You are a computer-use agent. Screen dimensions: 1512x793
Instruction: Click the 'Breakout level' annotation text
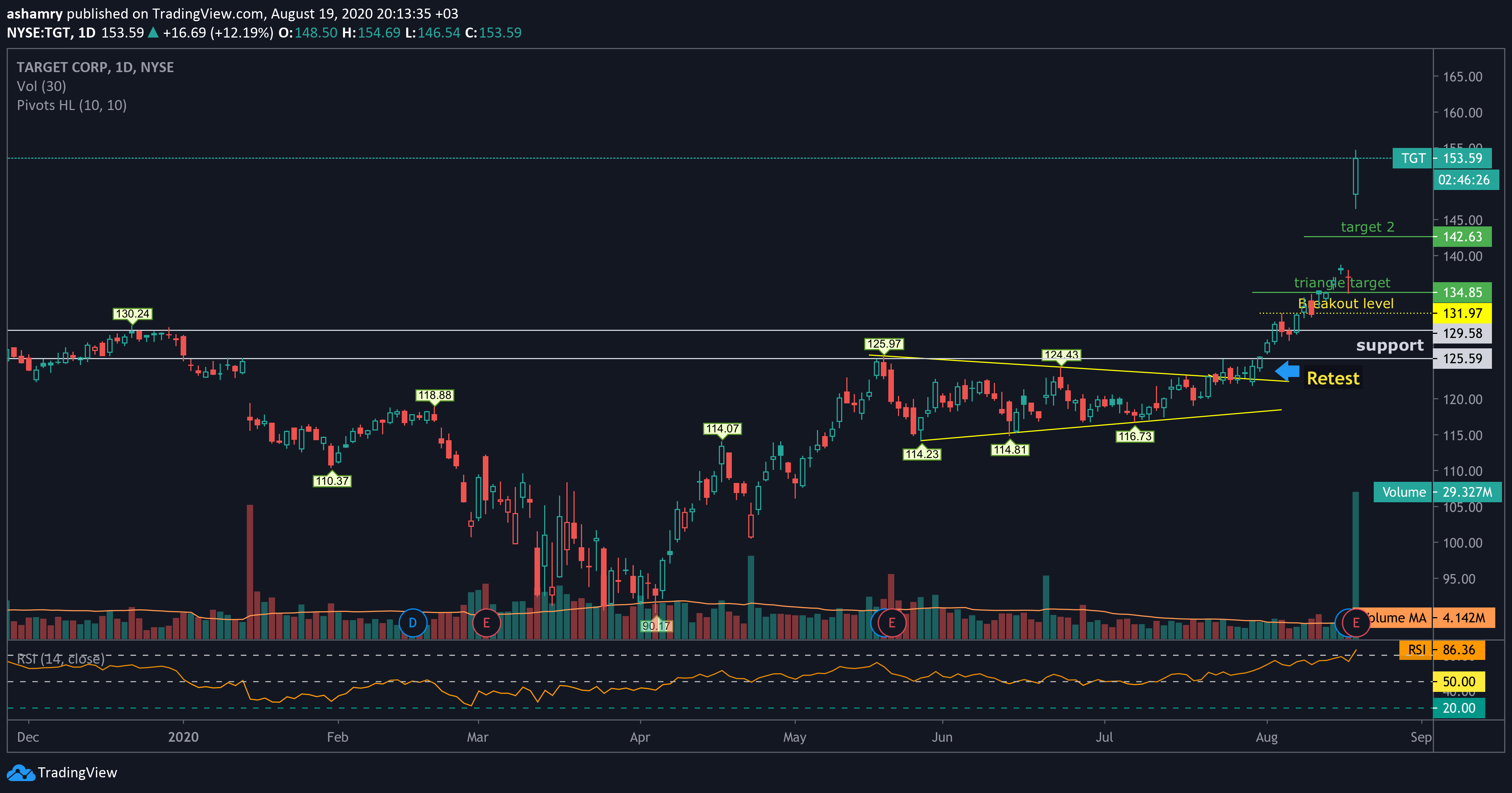1345,303
